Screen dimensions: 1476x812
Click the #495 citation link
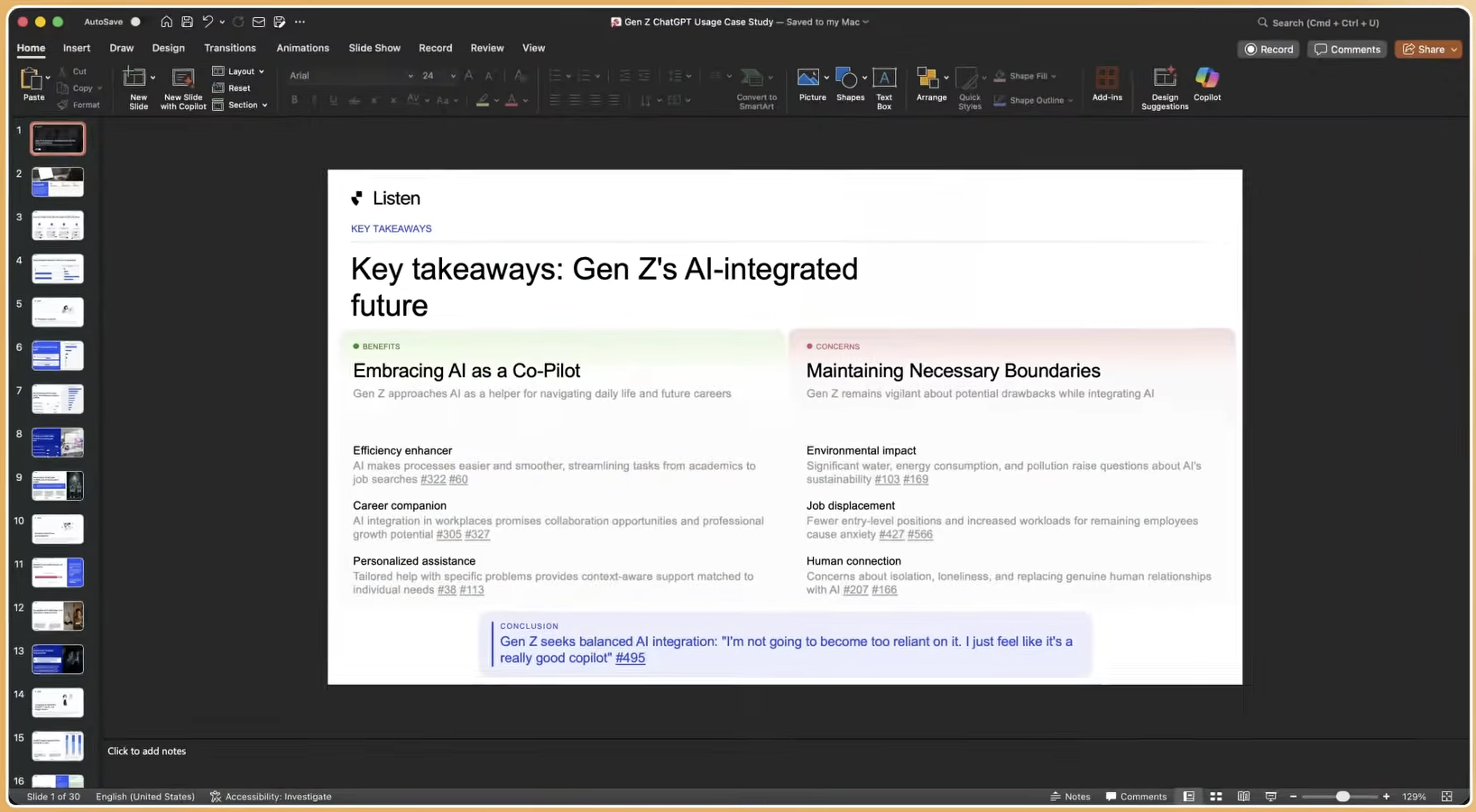(x=632, y=659)
